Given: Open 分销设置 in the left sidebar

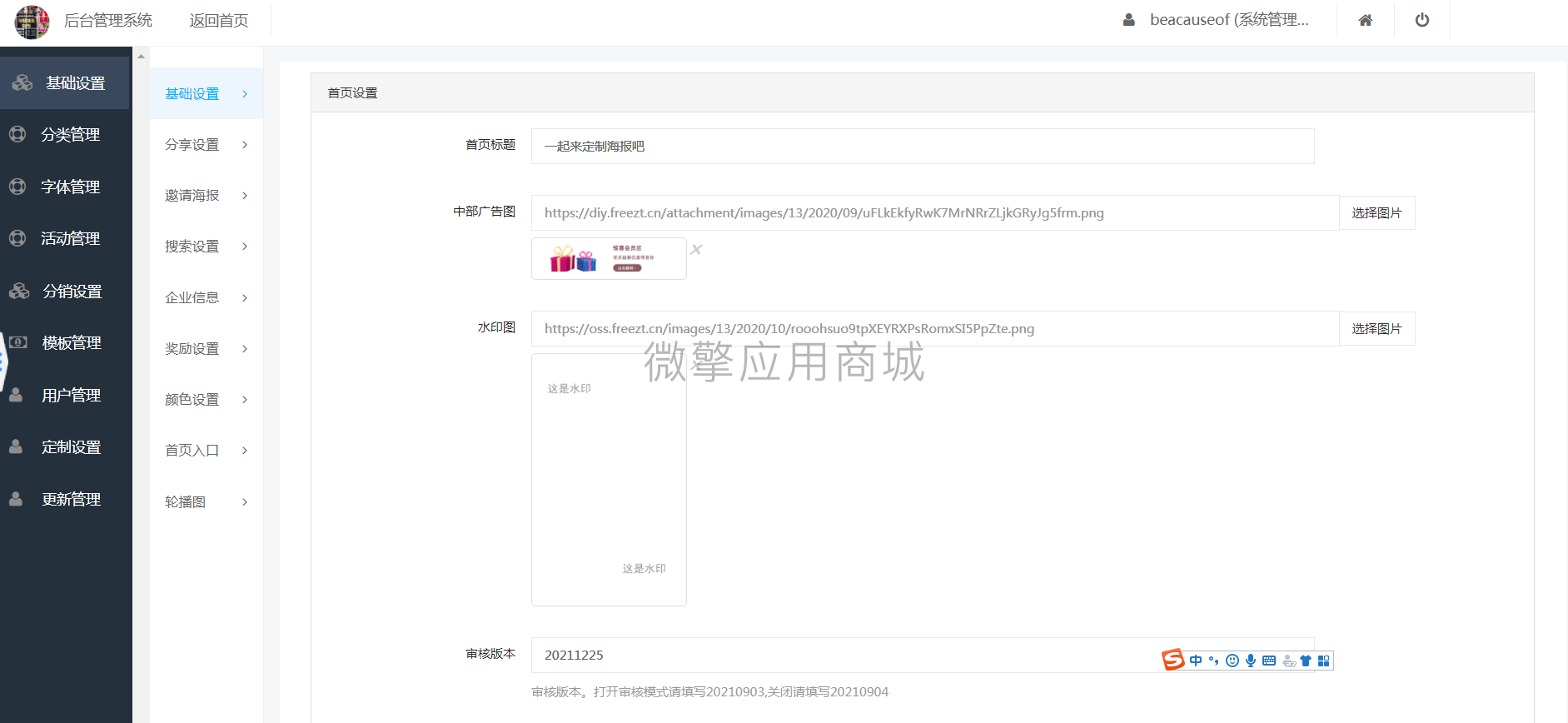Looking at the screenshot, I should tap(72, 292).
